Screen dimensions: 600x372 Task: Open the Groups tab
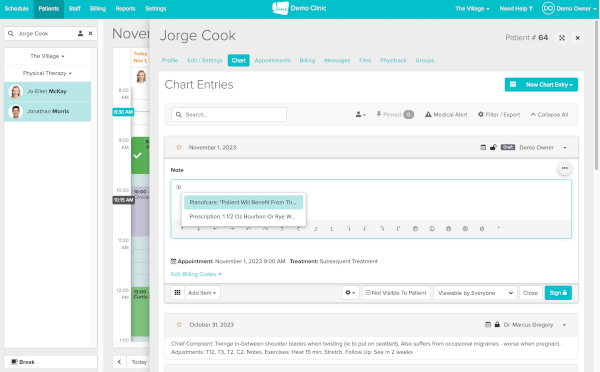click(425, 60)
